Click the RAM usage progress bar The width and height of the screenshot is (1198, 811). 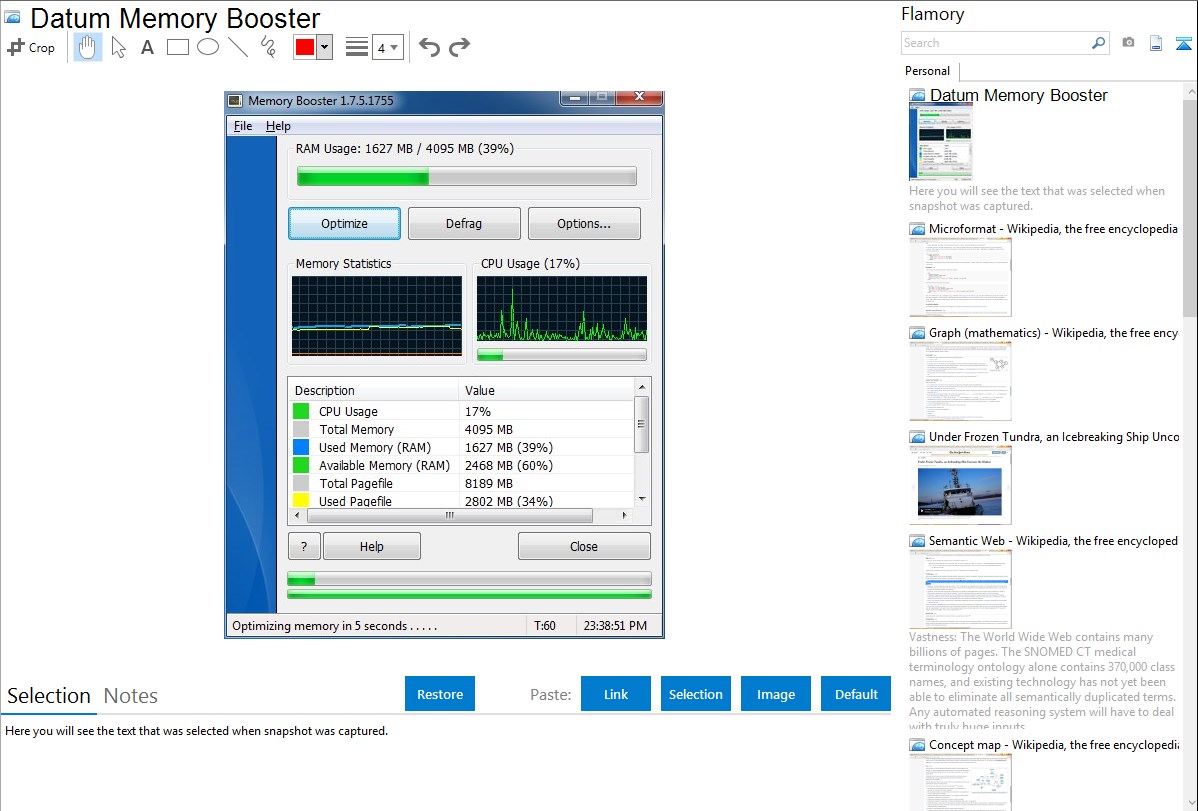tap(467, 177)
